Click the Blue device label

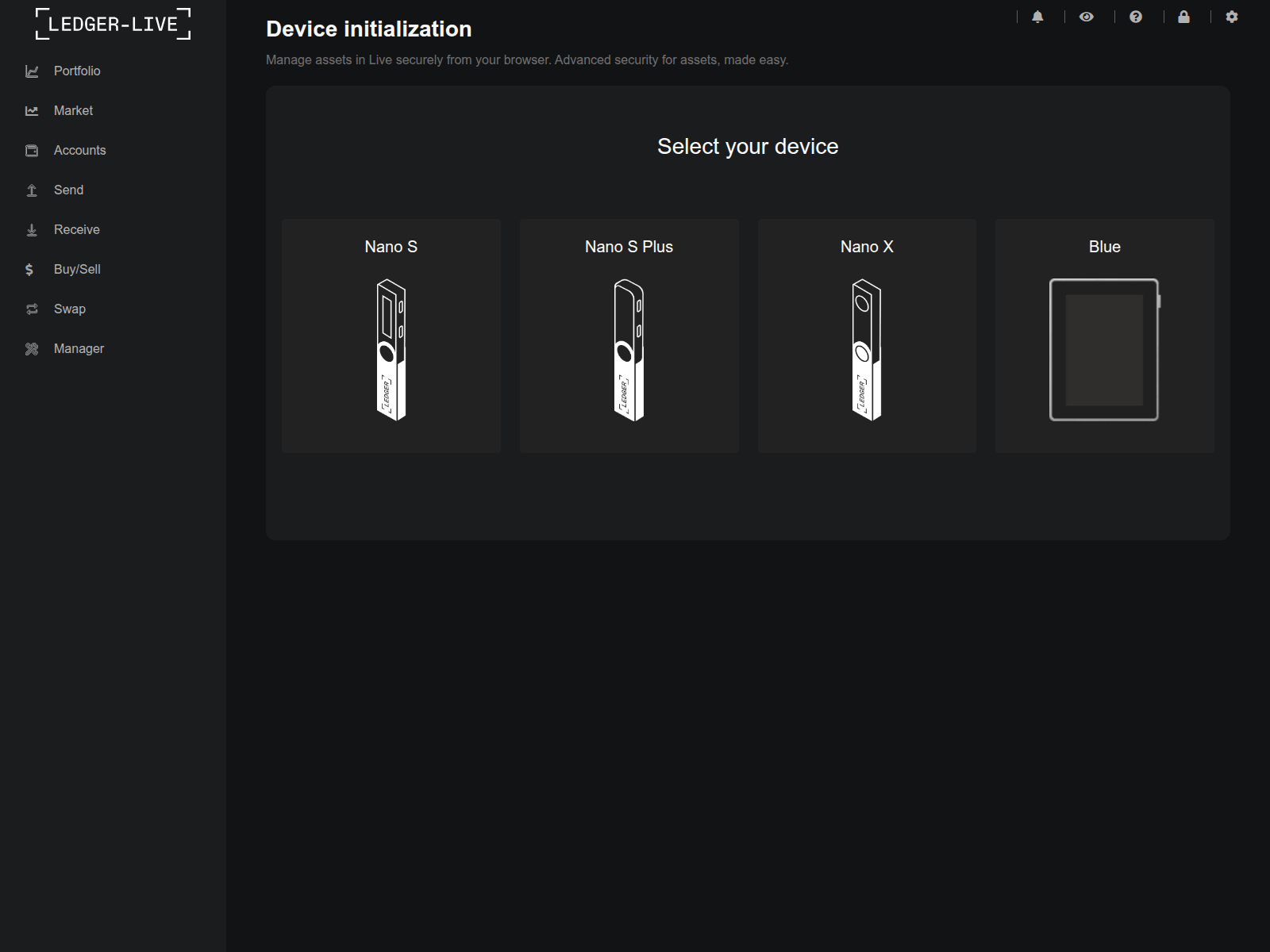point(1105,247)
